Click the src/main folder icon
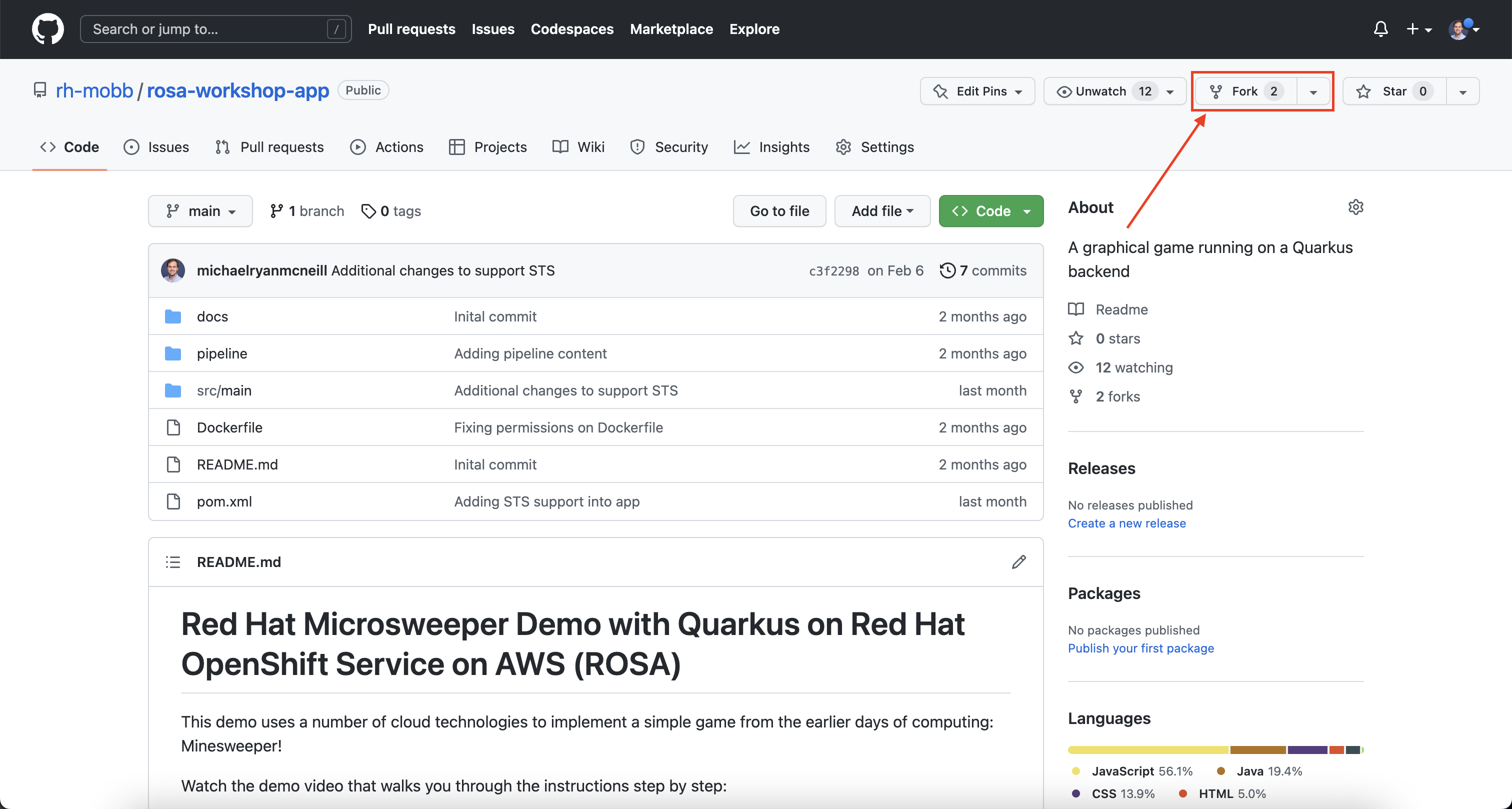The height and width of the screenshot is (809, 1512). (x=172, y=390)
